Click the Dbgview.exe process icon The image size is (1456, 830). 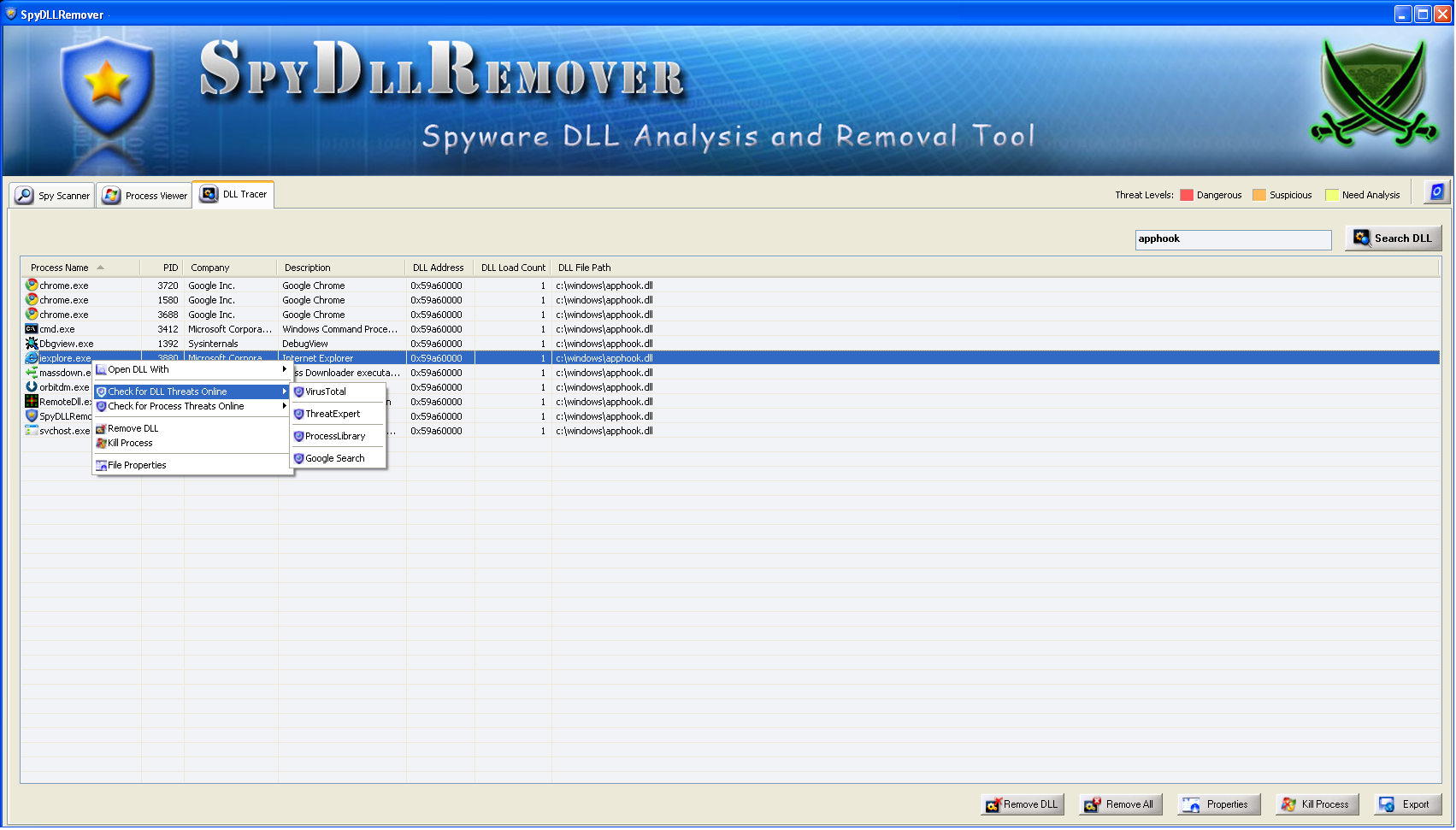(32, 344)
